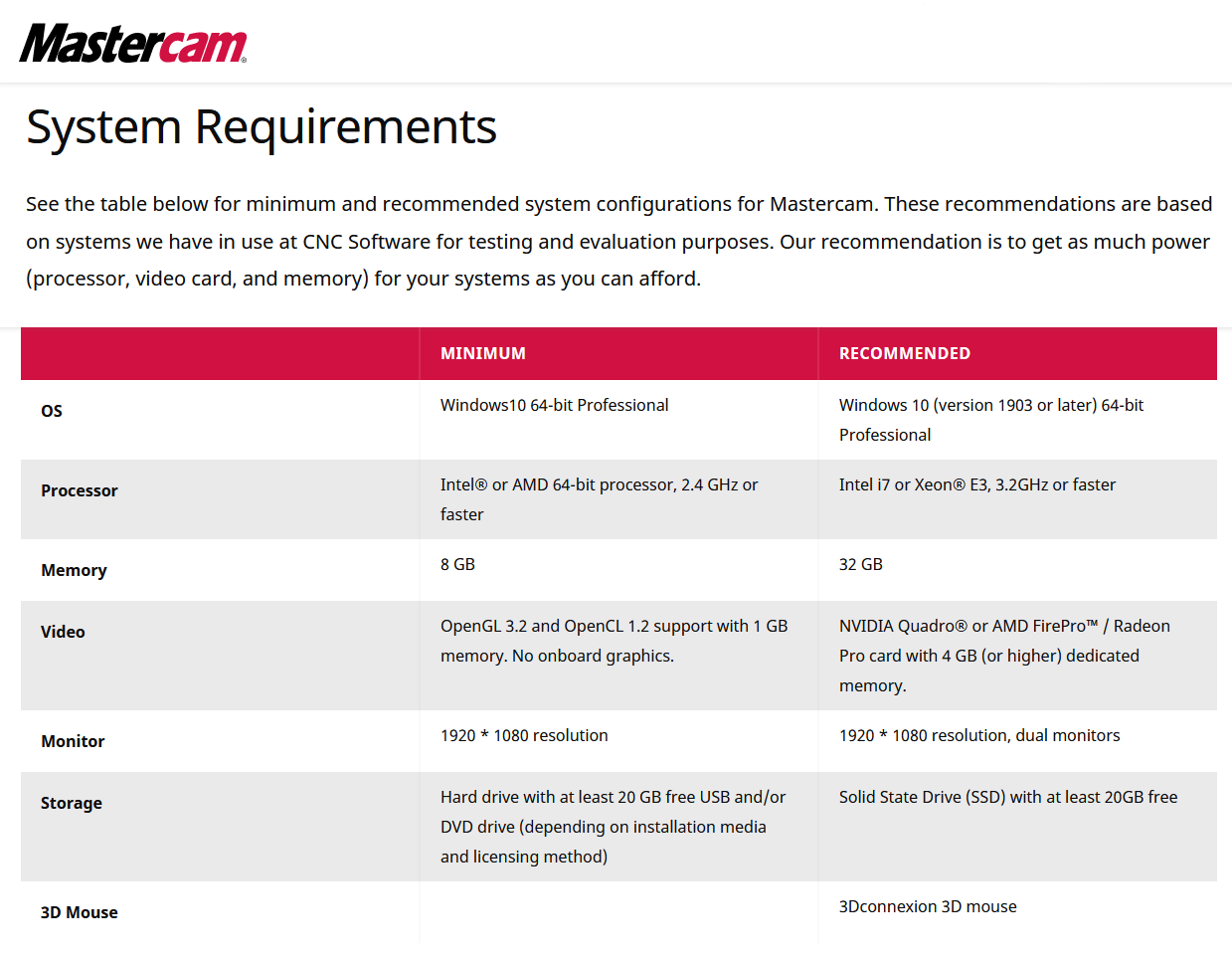Screen dimensions: 1232x961
Task: Click the Video row label
Action: (x=63, y=632)
